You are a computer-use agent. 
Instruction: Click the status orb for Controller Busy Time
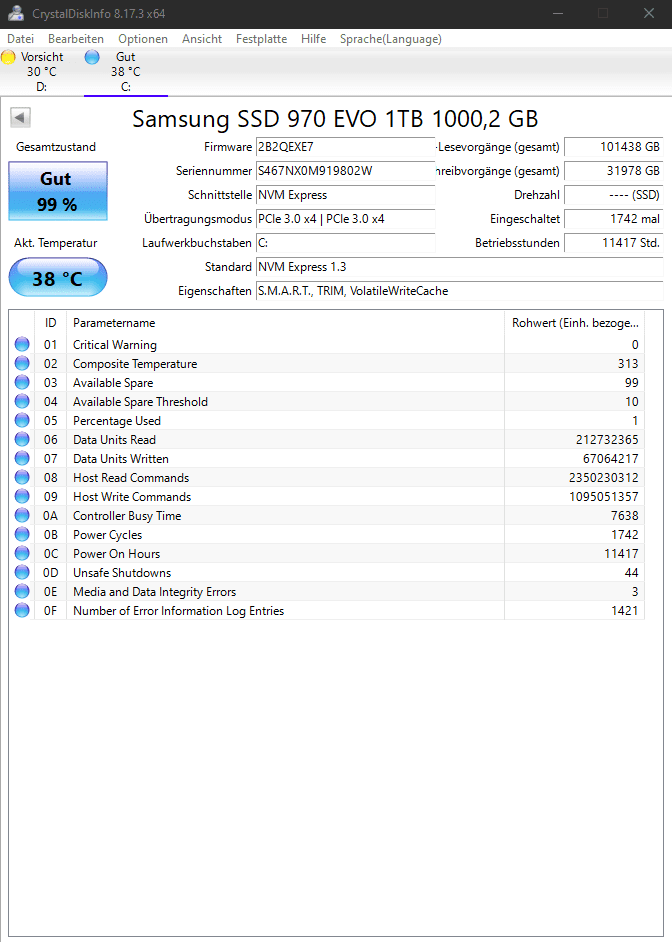click(x=22, y=515)
